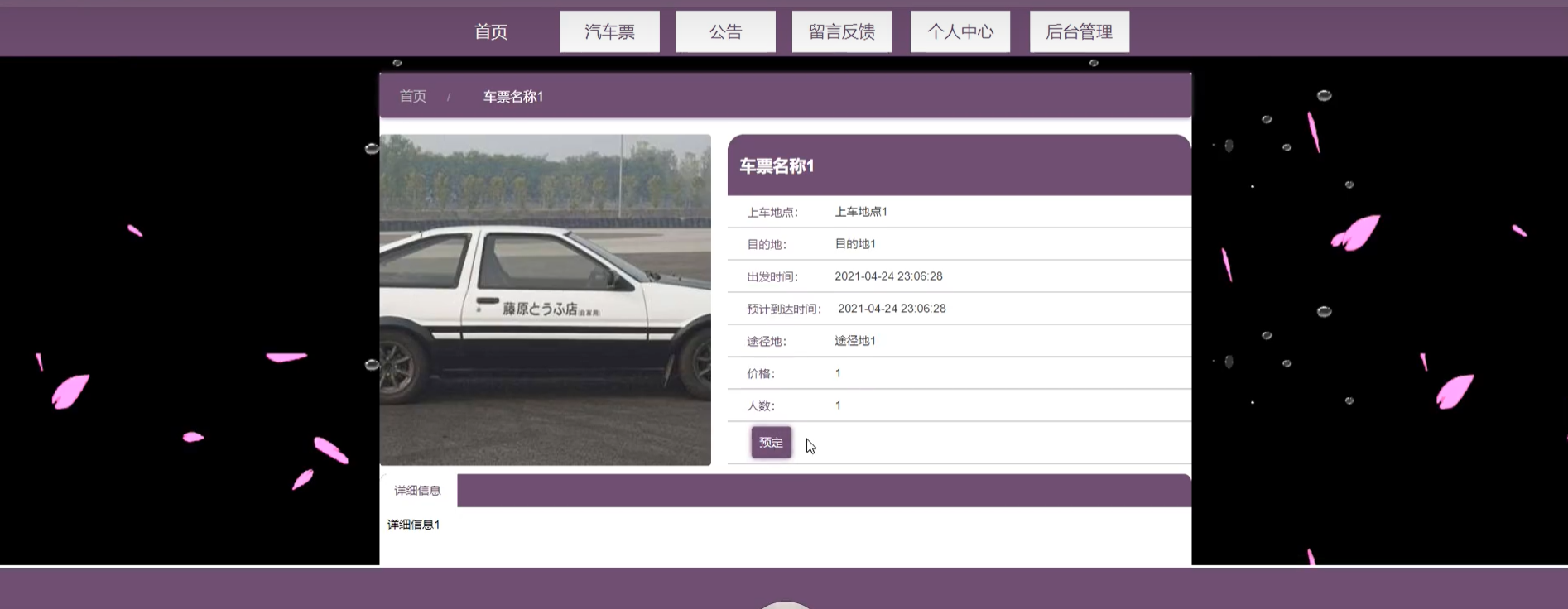Click the 预计到达时间: label
The image size is (1568, 609).
click(784, 309)
